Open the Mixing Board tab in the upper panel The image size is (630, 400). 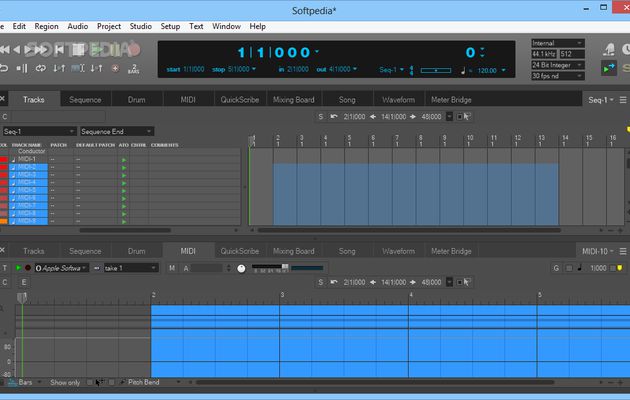pyautogui.click(x=294, y=100)
